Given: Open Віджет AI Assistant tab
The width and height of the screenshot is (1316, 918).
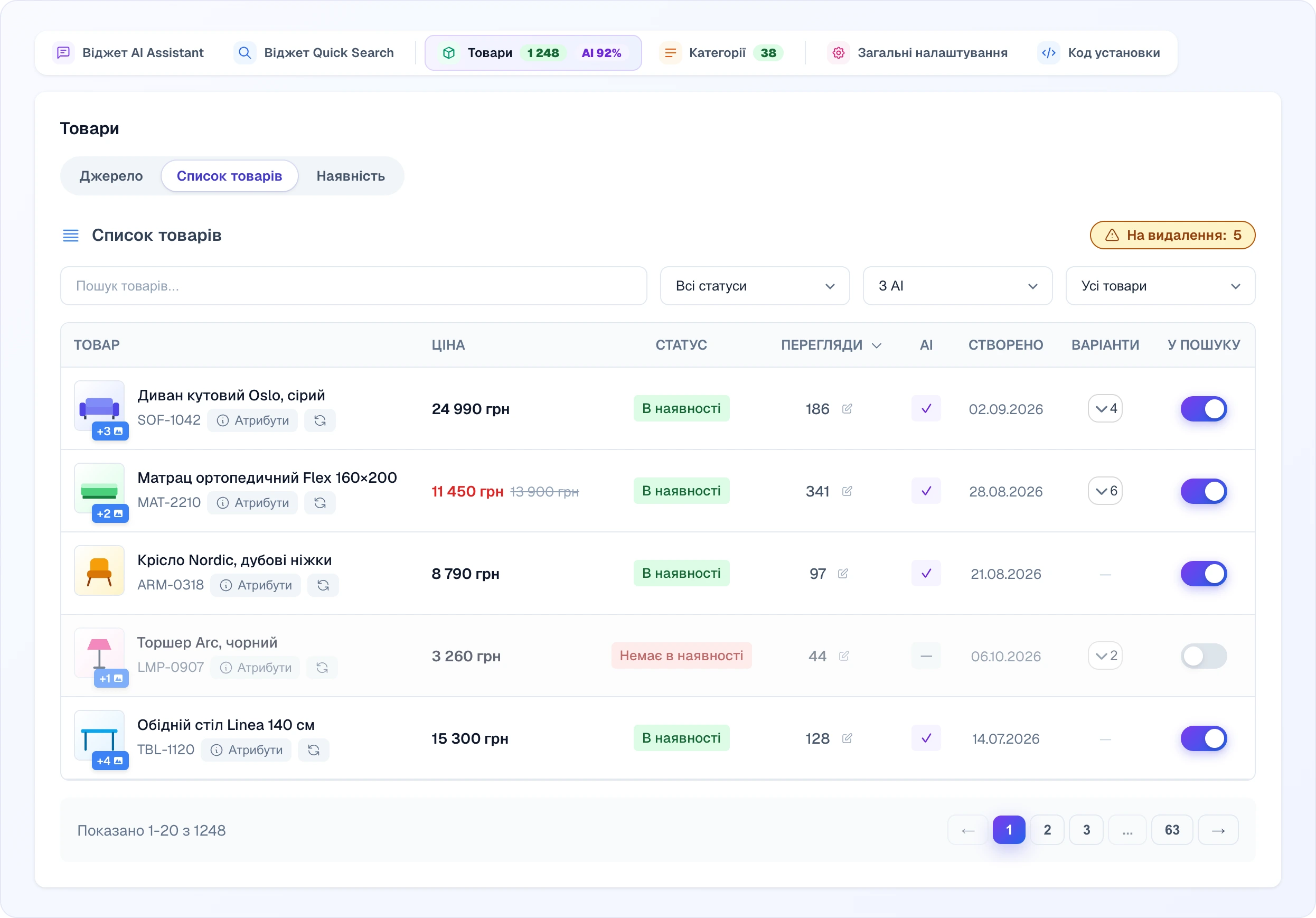Looking at the screenshot, I should click(x=128, y=53).
